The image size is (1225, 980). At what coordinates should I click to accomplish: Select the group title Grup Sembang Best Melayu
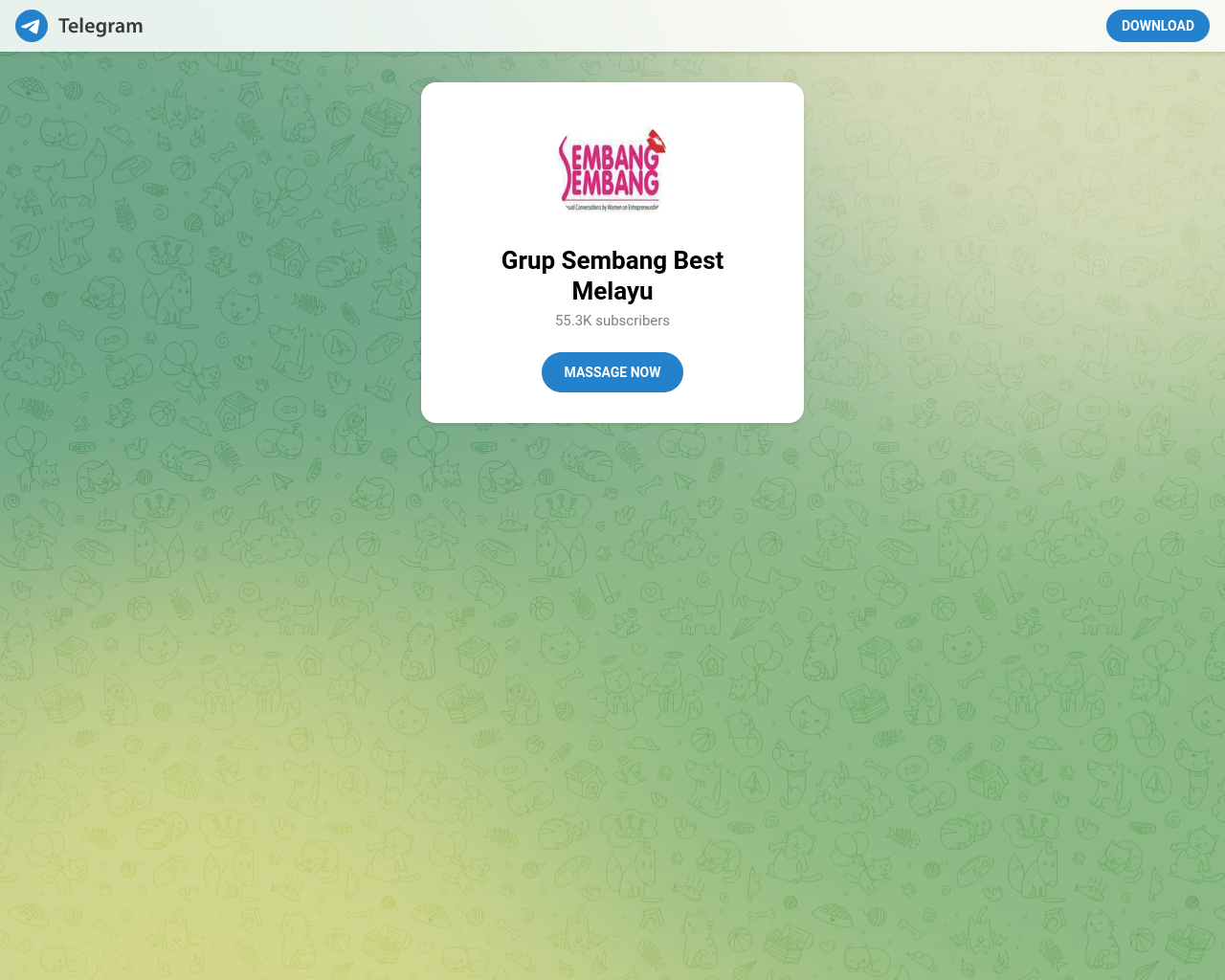(612, 276)
